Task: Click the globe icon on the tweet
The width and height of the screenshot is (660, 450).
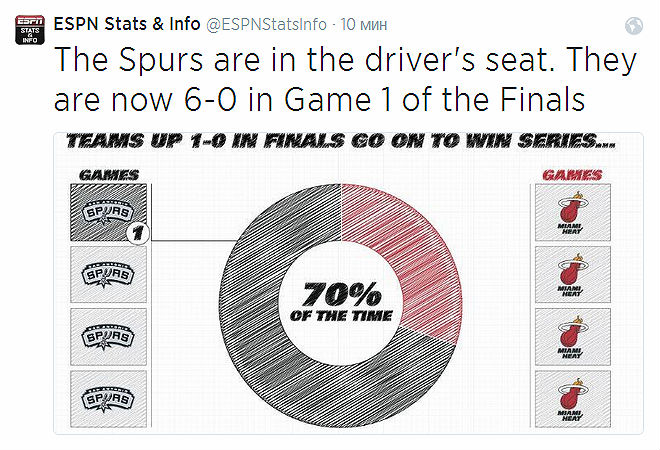Action: pos(633,26)
